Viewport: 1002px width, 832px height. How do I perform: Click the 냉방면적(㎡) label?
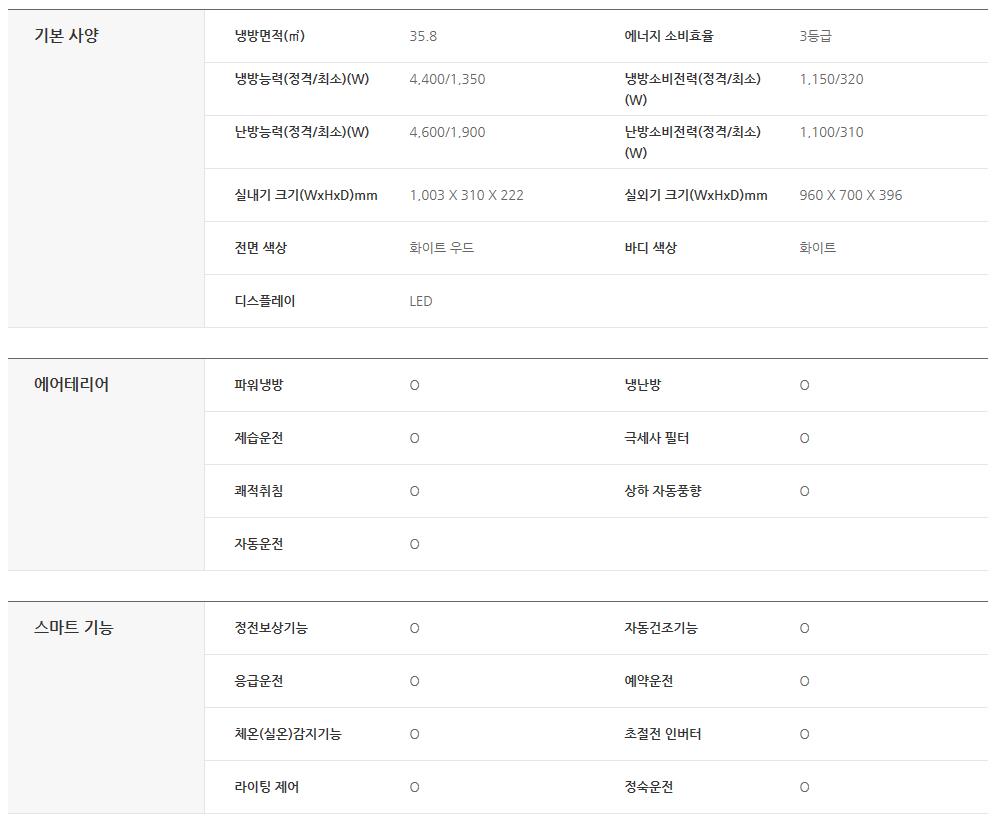[x=270, y=36]
